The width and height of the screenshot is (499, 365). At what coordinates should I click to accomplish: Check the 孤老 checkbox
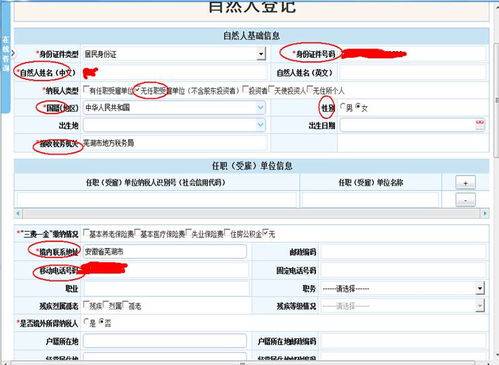(125, 305)
